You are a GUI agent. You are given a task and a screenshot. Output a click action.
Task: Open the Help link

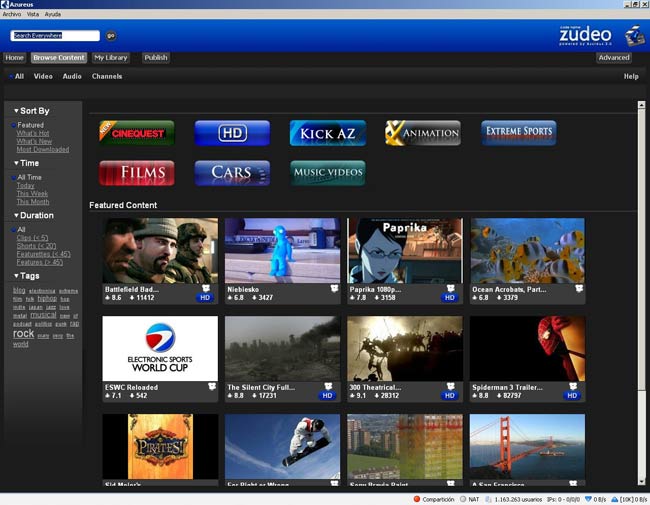coord(631,76)
